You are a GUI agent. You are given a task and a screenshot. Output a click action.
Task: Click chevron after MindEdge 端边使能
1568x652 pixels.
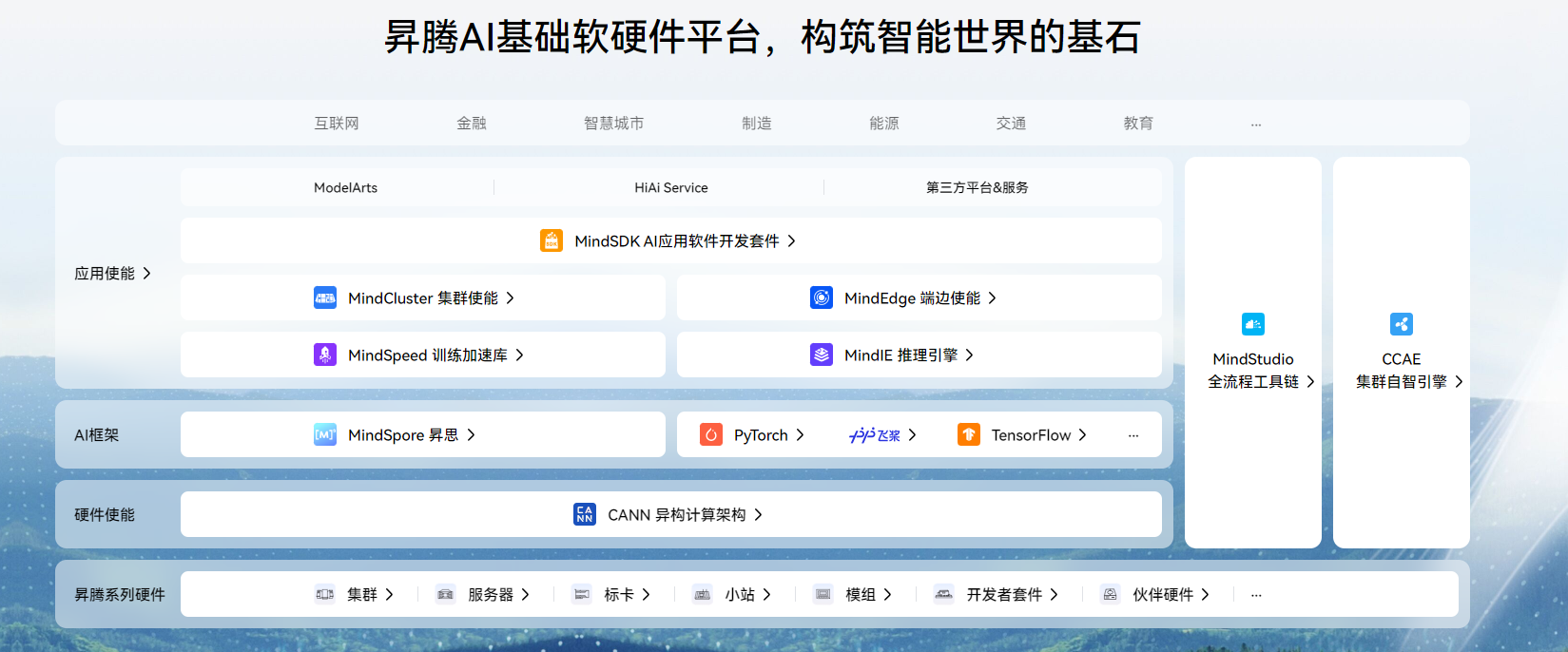tap(992, 297)
